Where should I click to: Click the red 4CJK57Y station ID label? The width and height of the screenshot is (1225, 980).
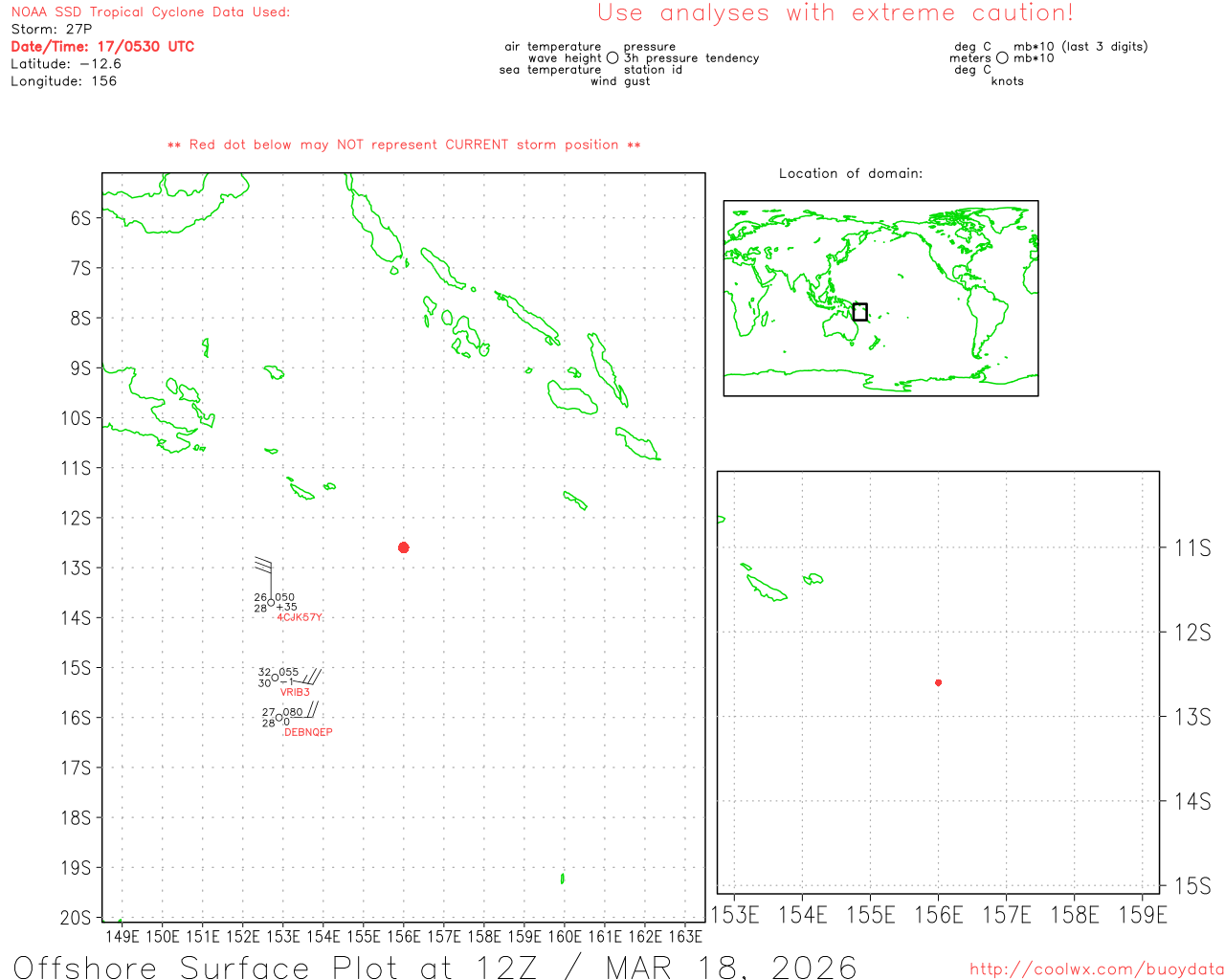click(x=300, y=617)
